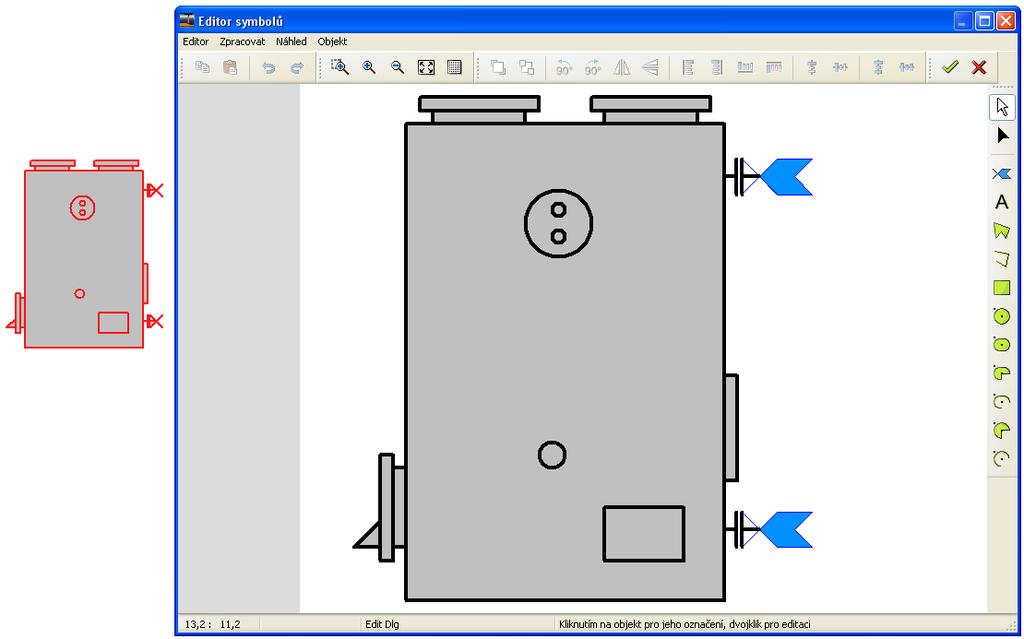Click the large circle with two holes
Screen dimensions: 1024x639
tap(558, 223)
